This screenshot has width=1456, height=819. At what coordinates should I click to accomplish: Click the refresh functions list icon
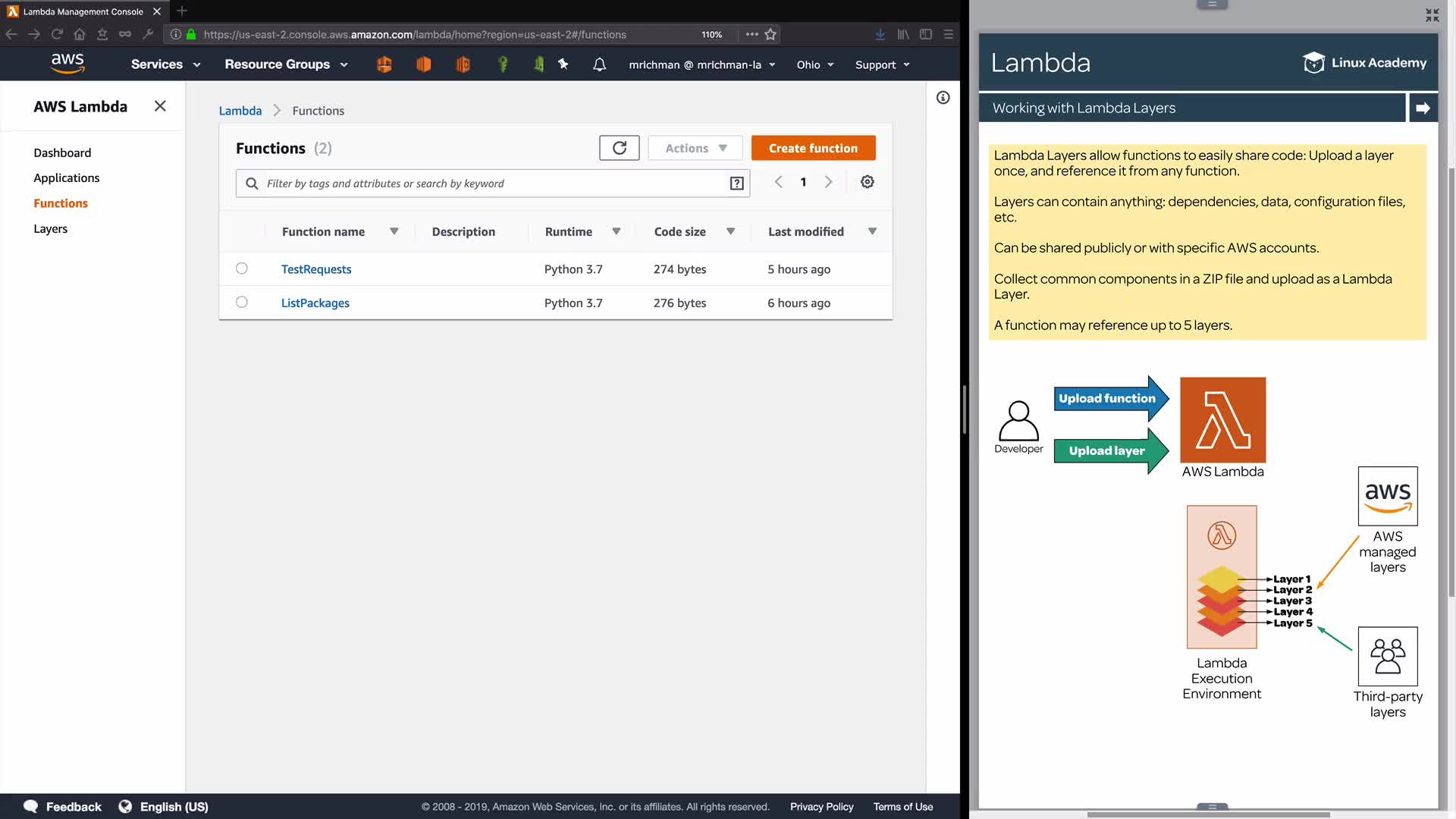pos(619,148)
